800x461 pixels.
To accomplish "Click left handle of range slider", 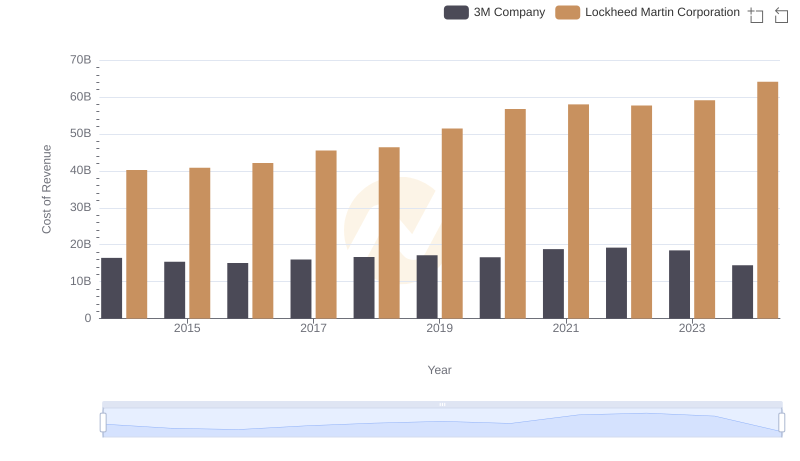I will (103, 423).
